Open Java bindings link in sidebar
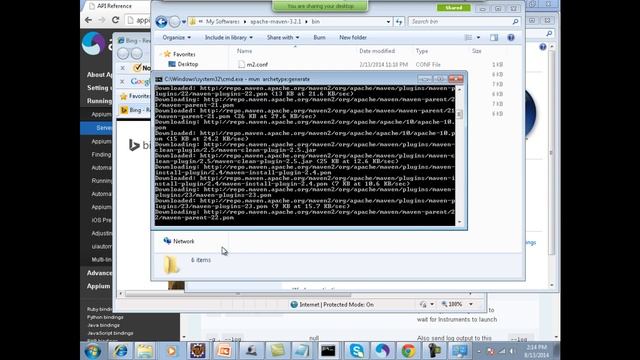This screenshot has width=640, height=360. coord(104,325)
